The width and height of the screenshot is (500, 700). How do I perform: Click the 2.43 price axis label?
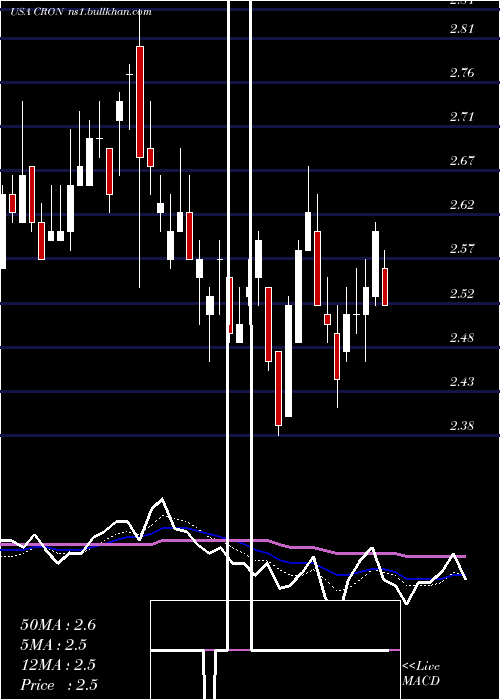click(x=462, y=381)
